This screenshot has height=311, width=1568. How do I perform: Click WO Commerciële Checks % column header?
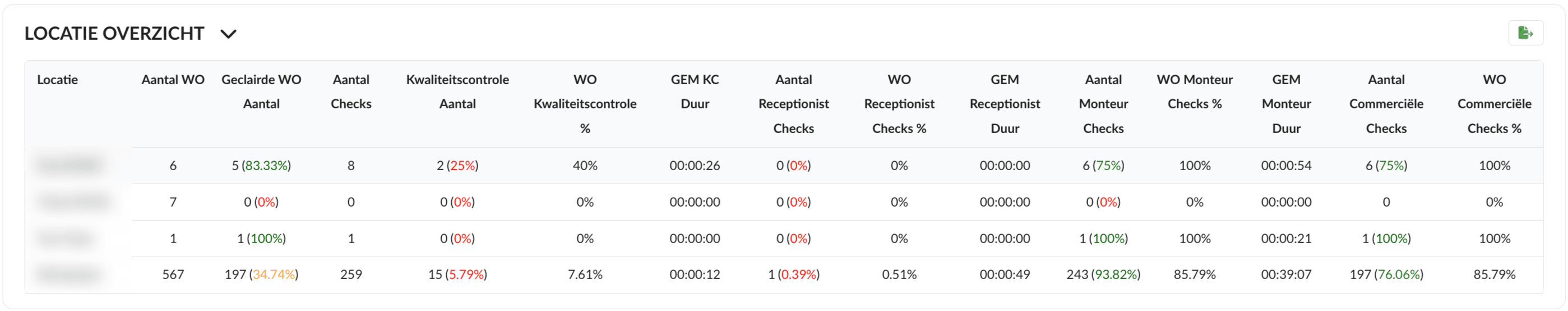coord(1494,104)
